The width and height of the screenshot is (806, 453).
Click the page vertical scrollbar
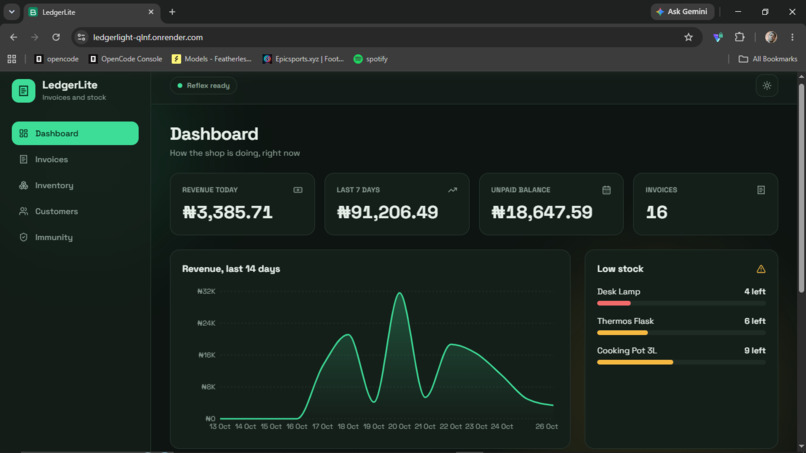pos(801,189)
